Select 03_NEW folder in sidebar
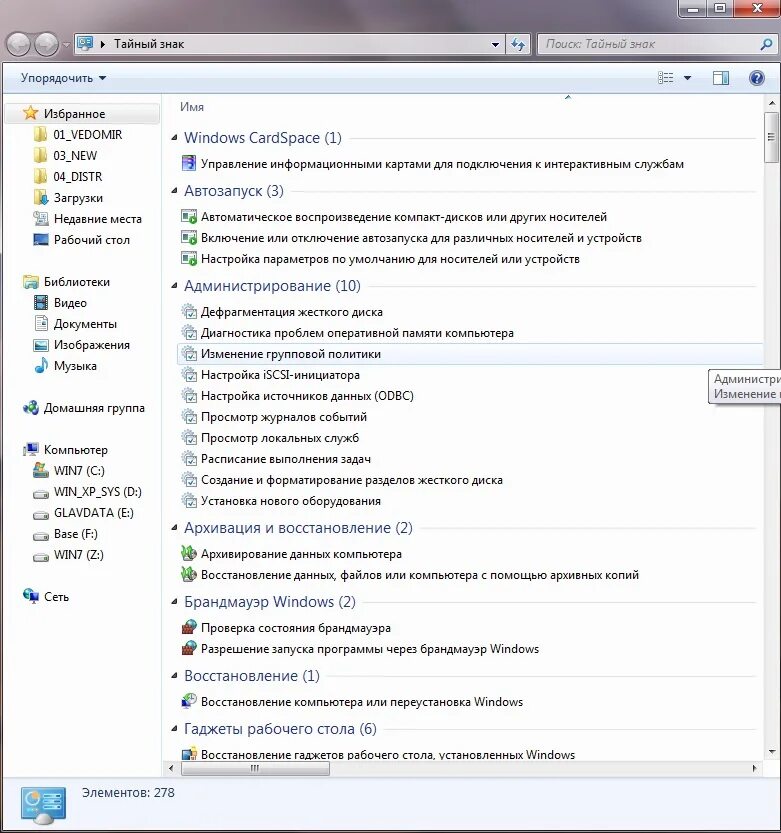This screenshot has width=781, height=833. pos(75,156)
